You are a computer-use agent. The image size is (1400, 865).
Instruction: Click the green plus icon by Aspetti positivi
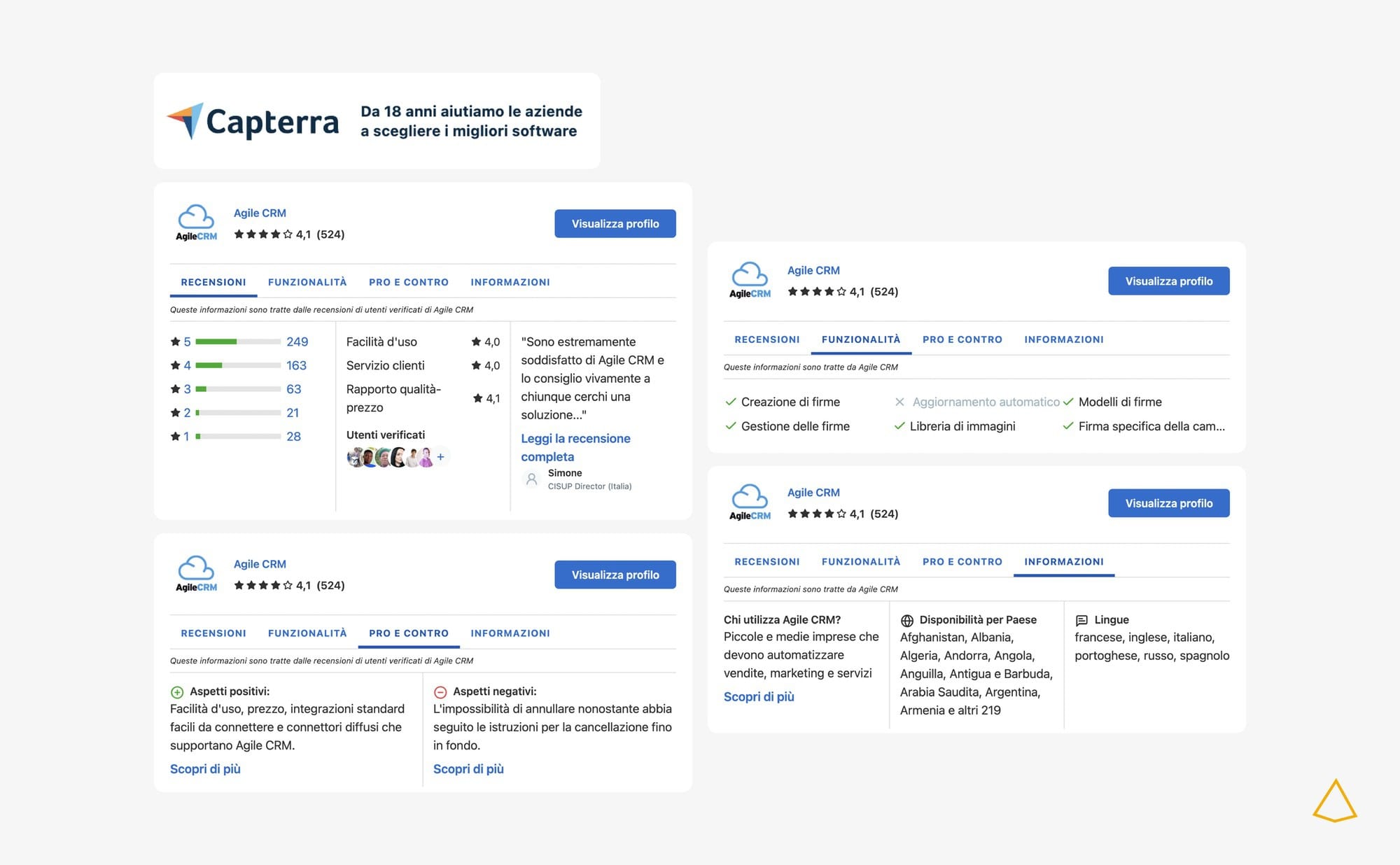pyautogui.click(x=177, y=692)
